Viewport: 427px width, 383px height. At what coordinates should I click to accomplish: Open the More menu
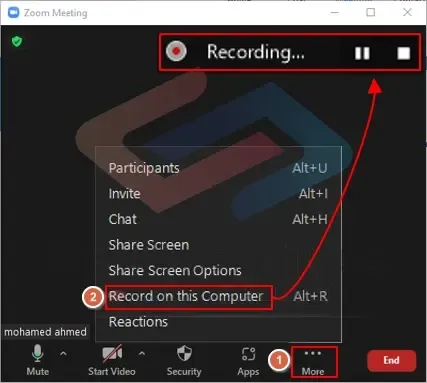313,362
